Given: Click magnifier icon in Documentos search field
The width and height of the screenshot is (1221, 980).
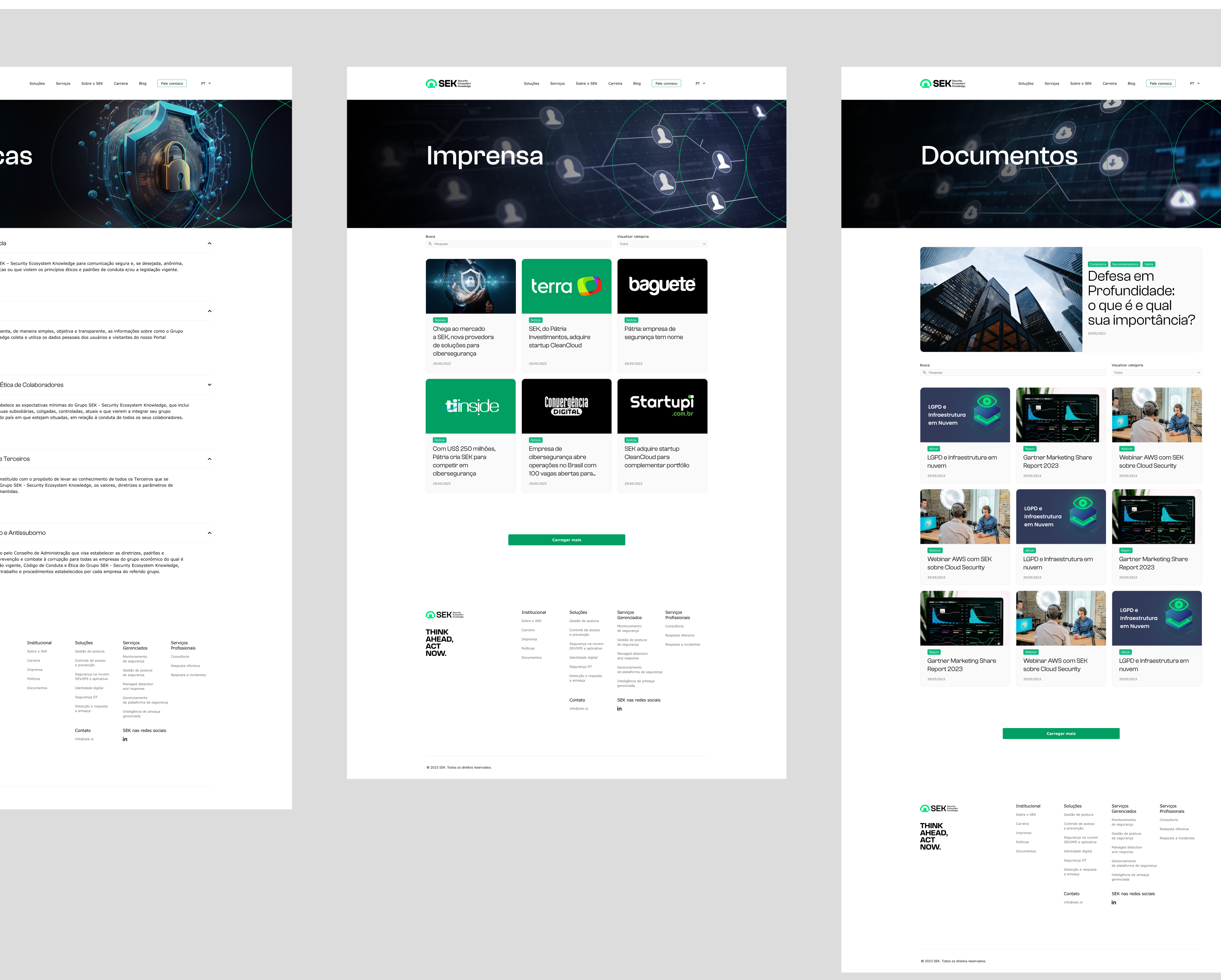Looking at the screenshot, I should click(x=924, y=373).
